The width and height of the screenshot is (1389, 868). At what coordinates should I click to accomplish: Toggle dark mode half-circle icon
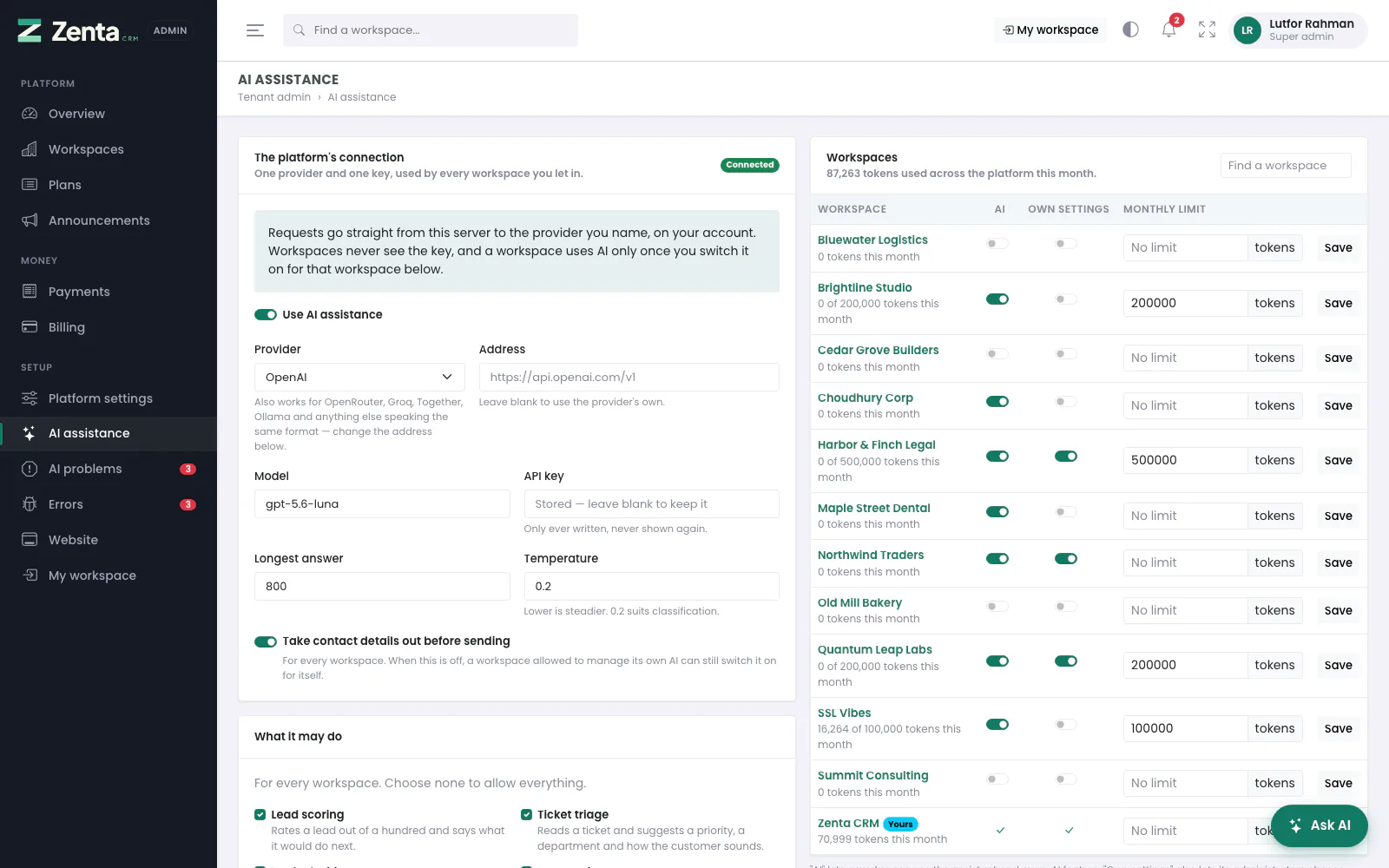coord(1130,30)
